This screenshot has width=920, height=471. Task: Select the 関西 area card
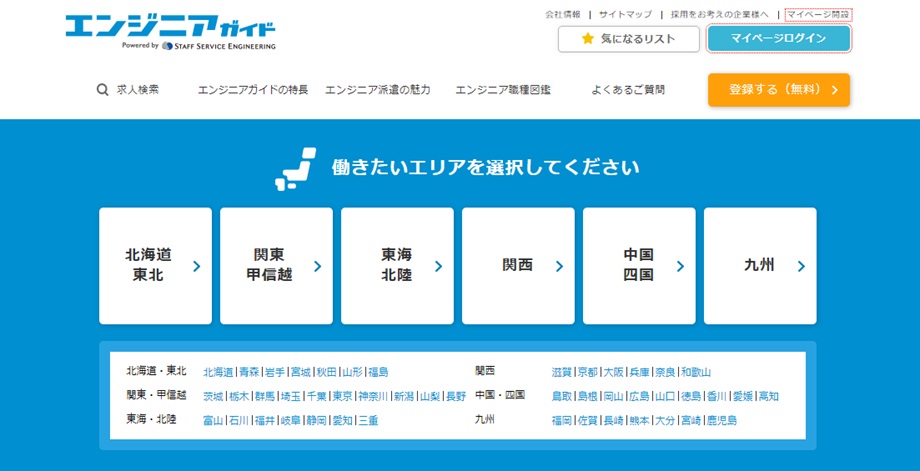(x=518, y=266)
